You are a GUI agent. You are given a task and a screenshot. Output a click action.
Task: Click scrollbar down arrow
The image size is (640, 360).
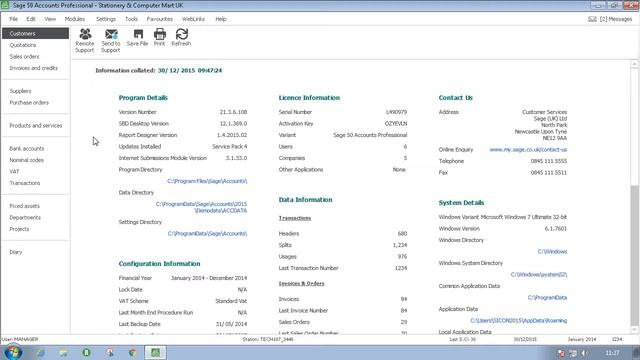click(x=634, y=330)
